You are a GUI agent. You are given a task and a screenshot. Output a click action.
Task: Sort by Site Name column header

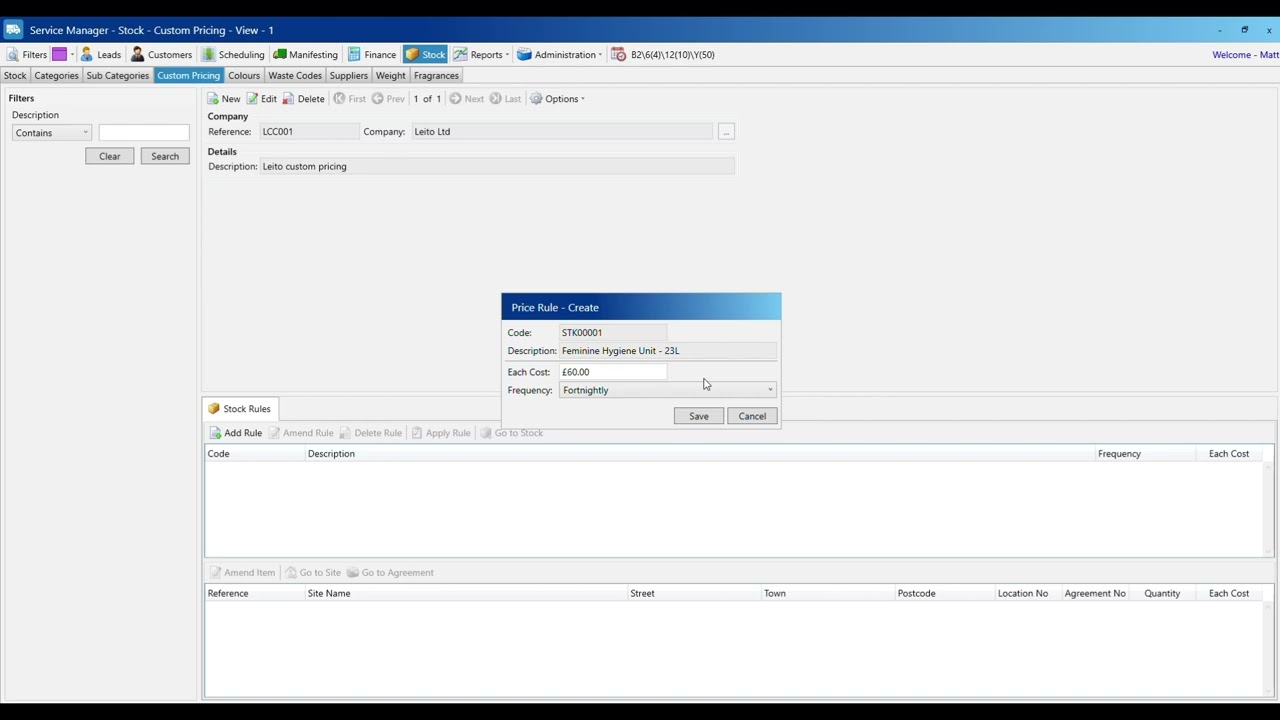pos(466,594)
